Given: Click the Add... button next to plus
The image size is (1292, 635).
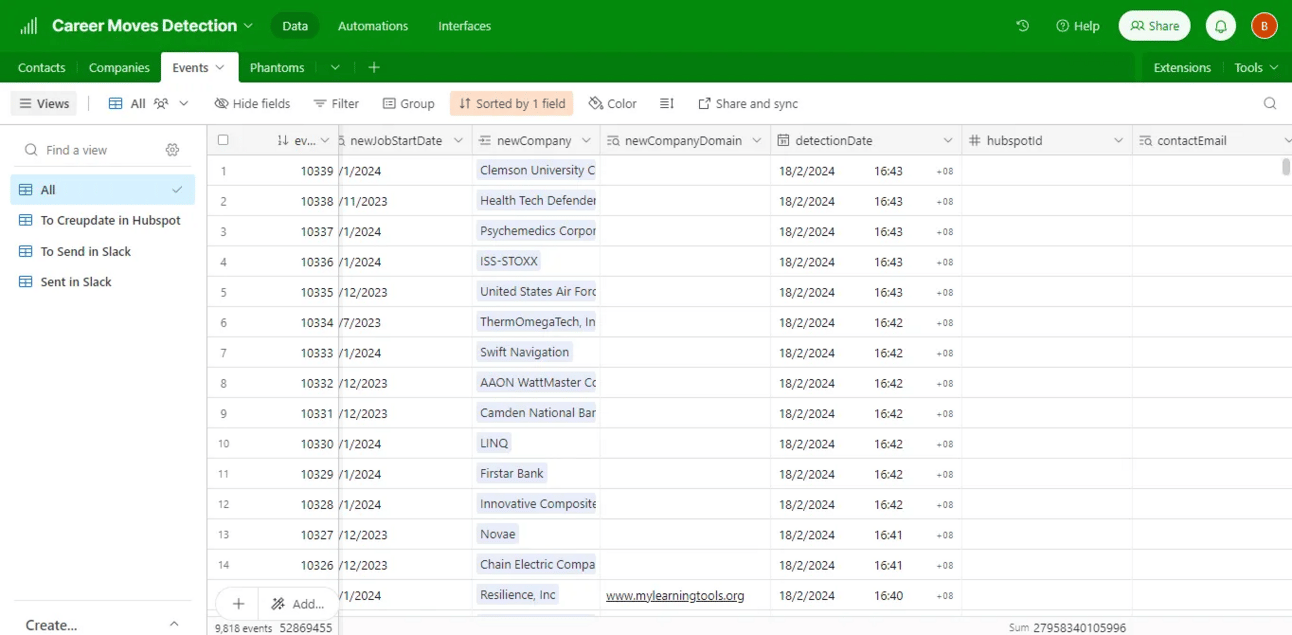Looking at the screenshot, I should (299, 604).
